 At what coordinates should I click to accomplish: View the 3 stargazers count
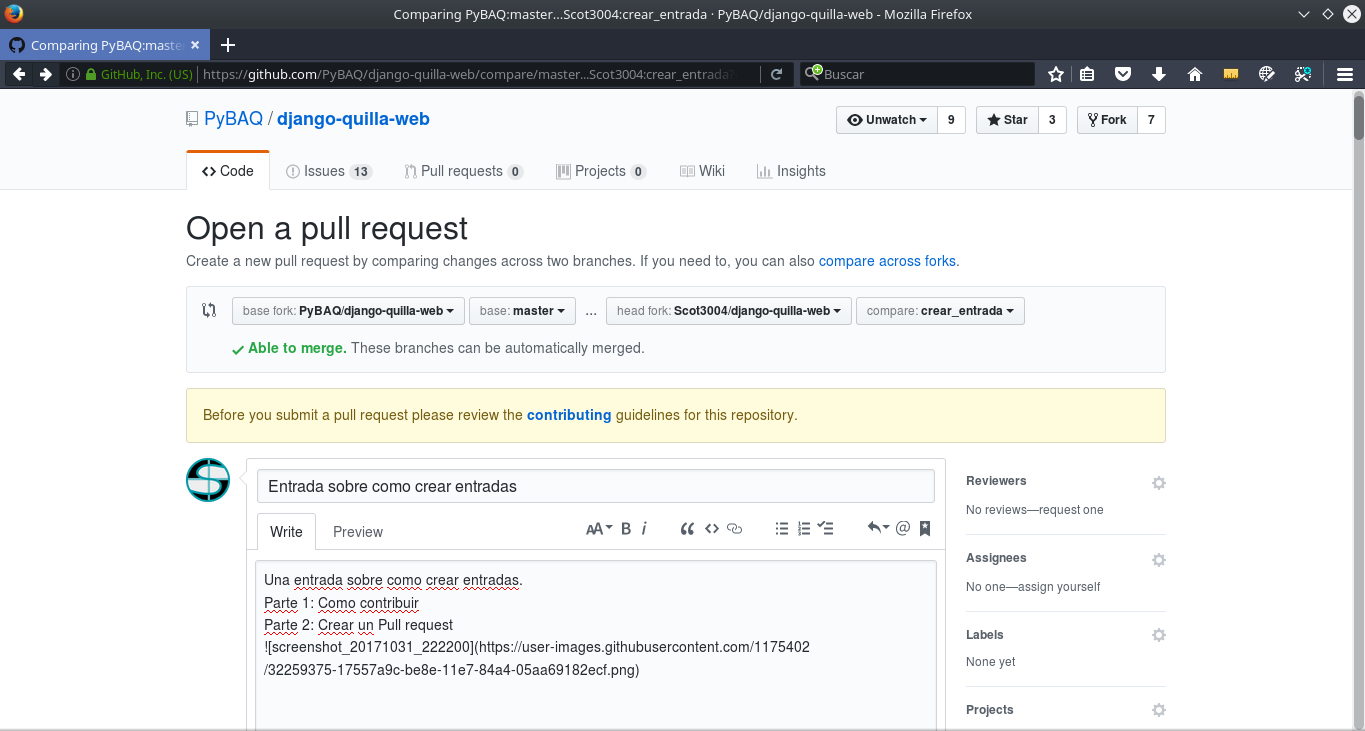pyautogui.click(x=1052, y=120)
